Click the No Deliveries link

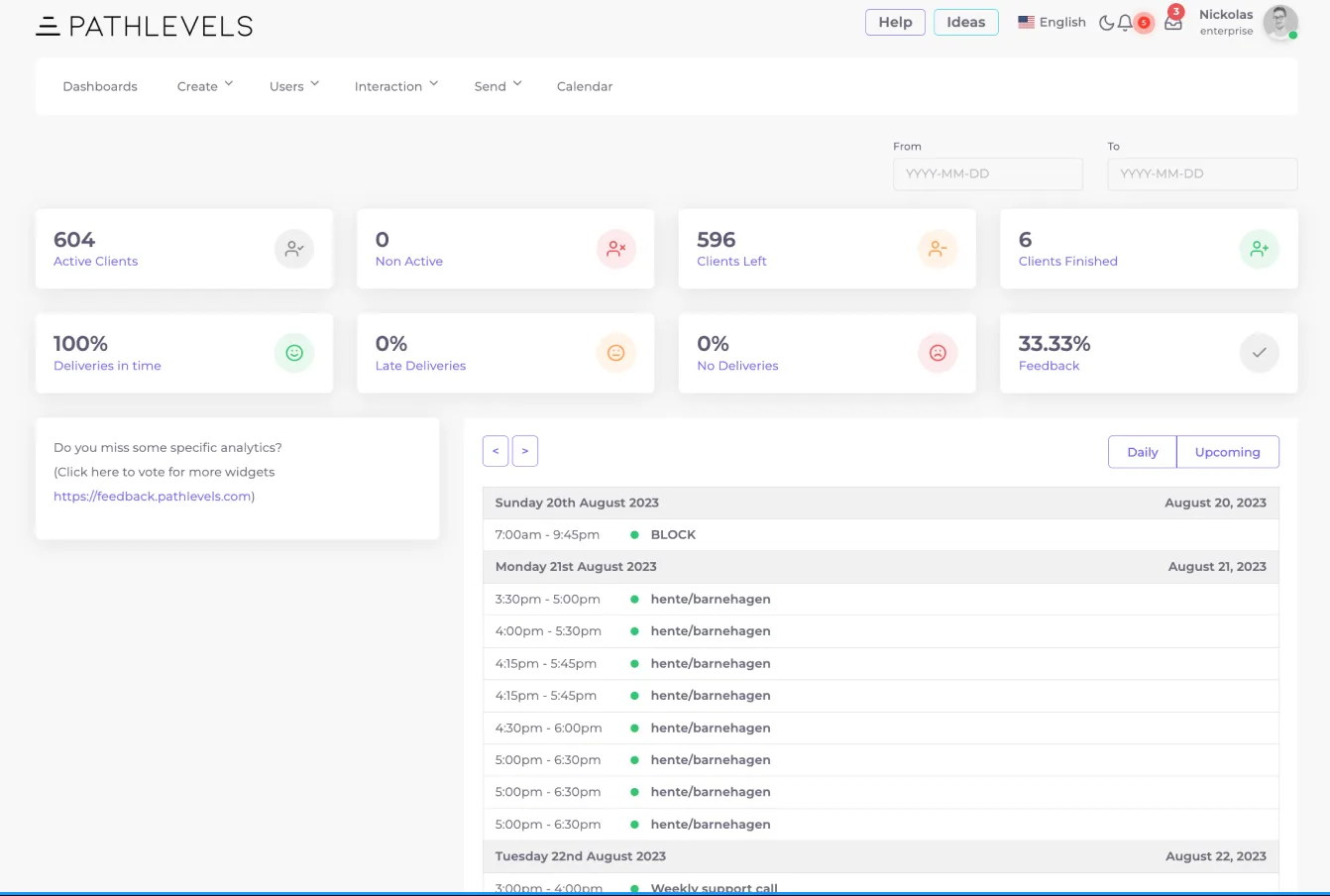tap(737, 366)
